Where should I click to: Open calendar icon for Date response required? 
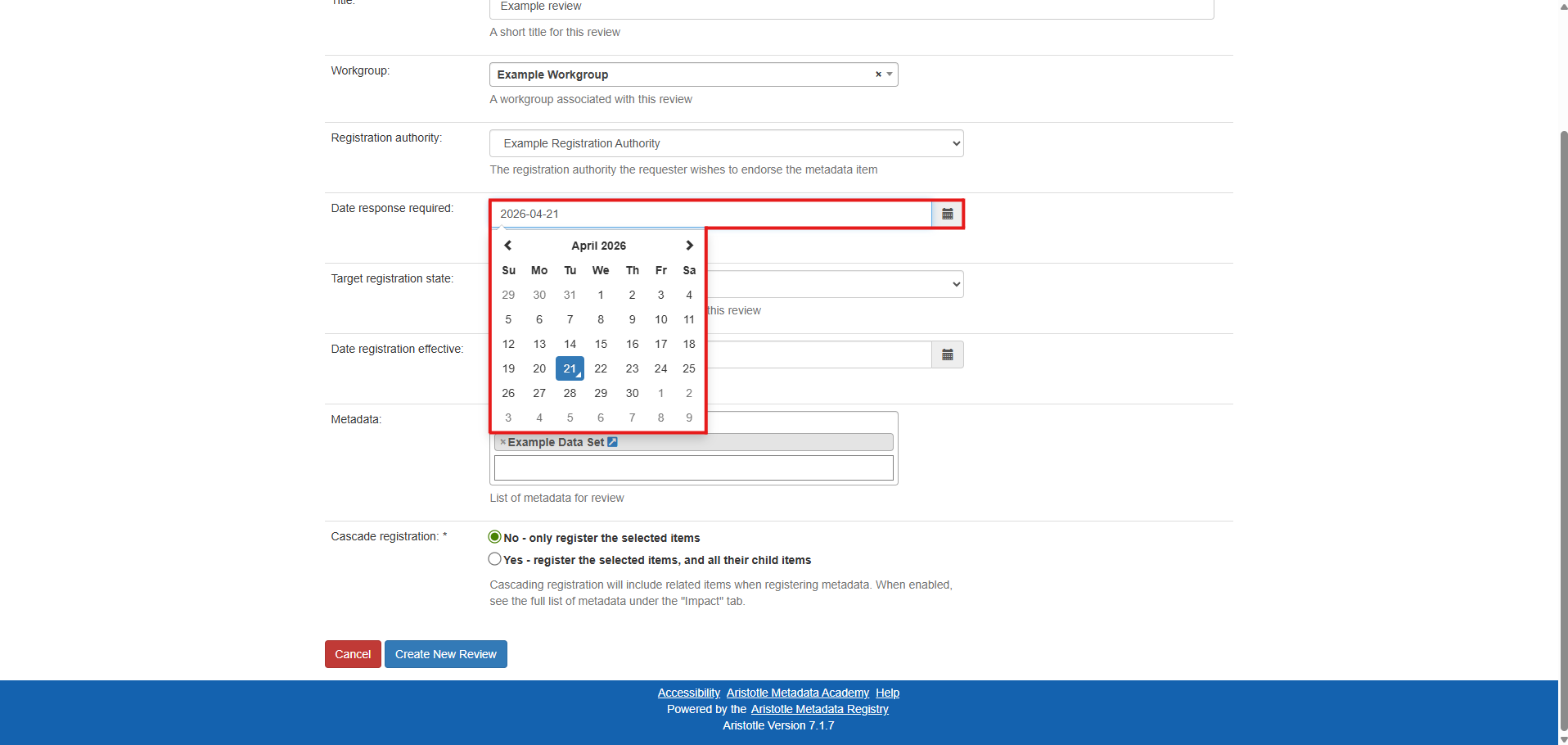[947, 214]
